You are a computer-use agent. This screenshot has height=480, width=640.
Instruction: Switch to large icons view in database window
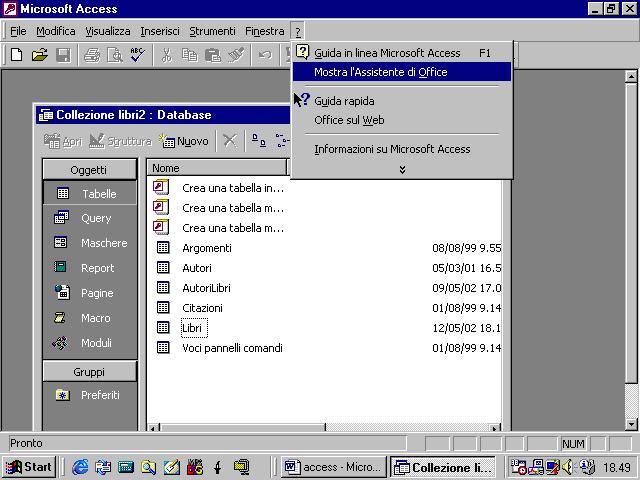[x=258, y=141]
